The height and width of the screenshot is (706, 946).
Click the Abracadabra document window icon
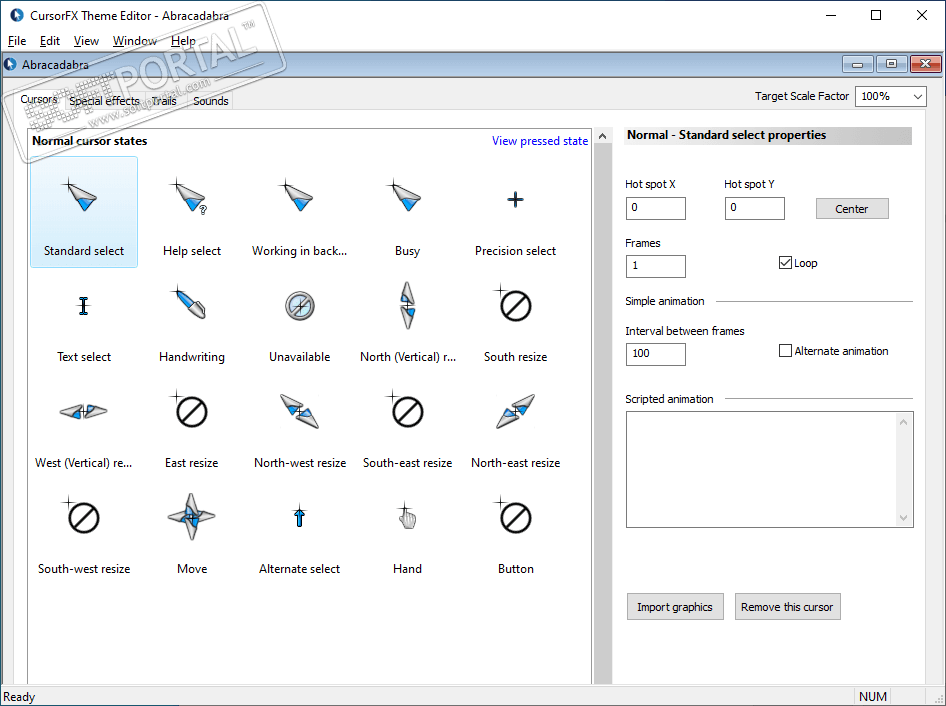pos(10,64)
